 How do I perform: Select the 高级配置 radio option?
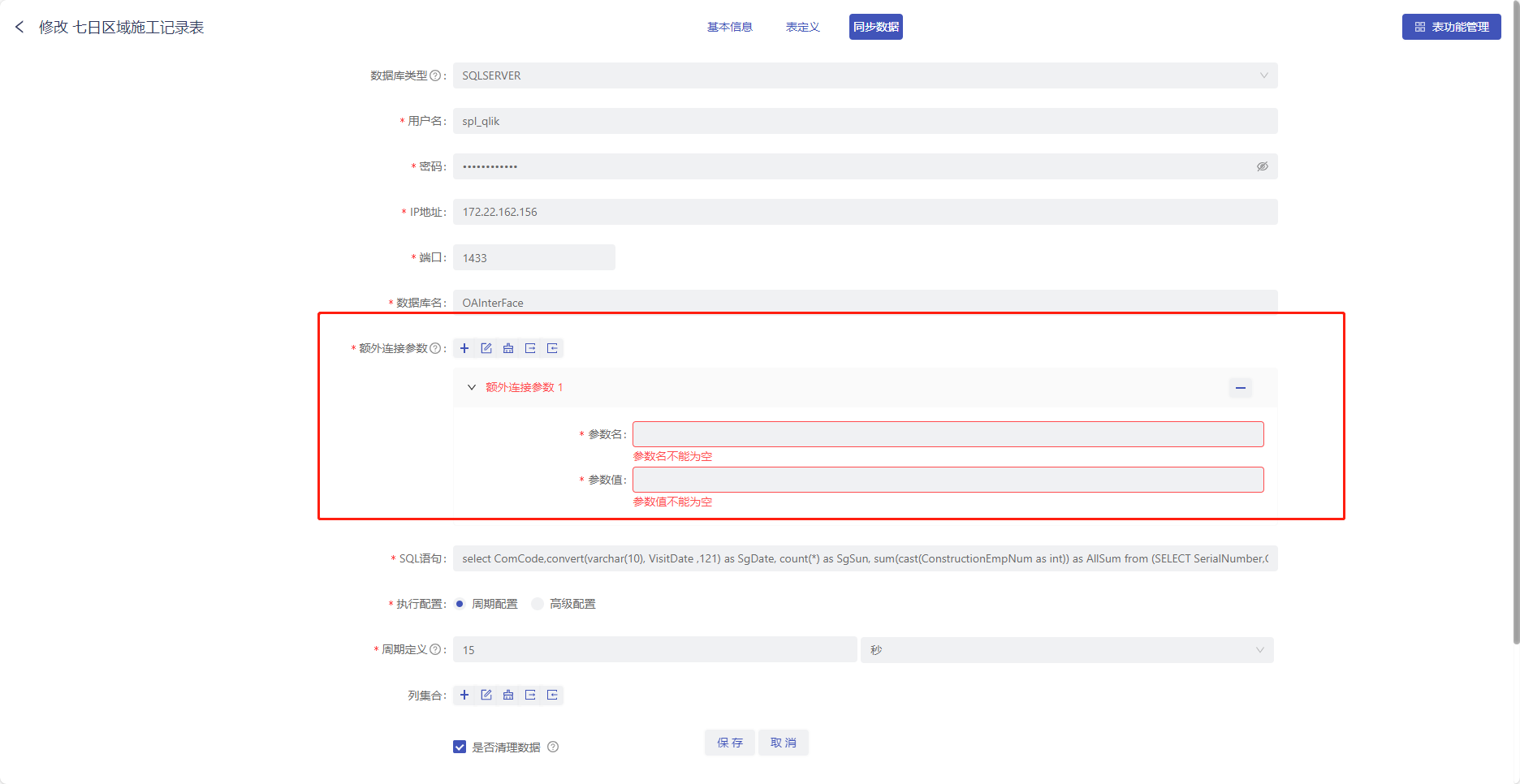point(538,604)
